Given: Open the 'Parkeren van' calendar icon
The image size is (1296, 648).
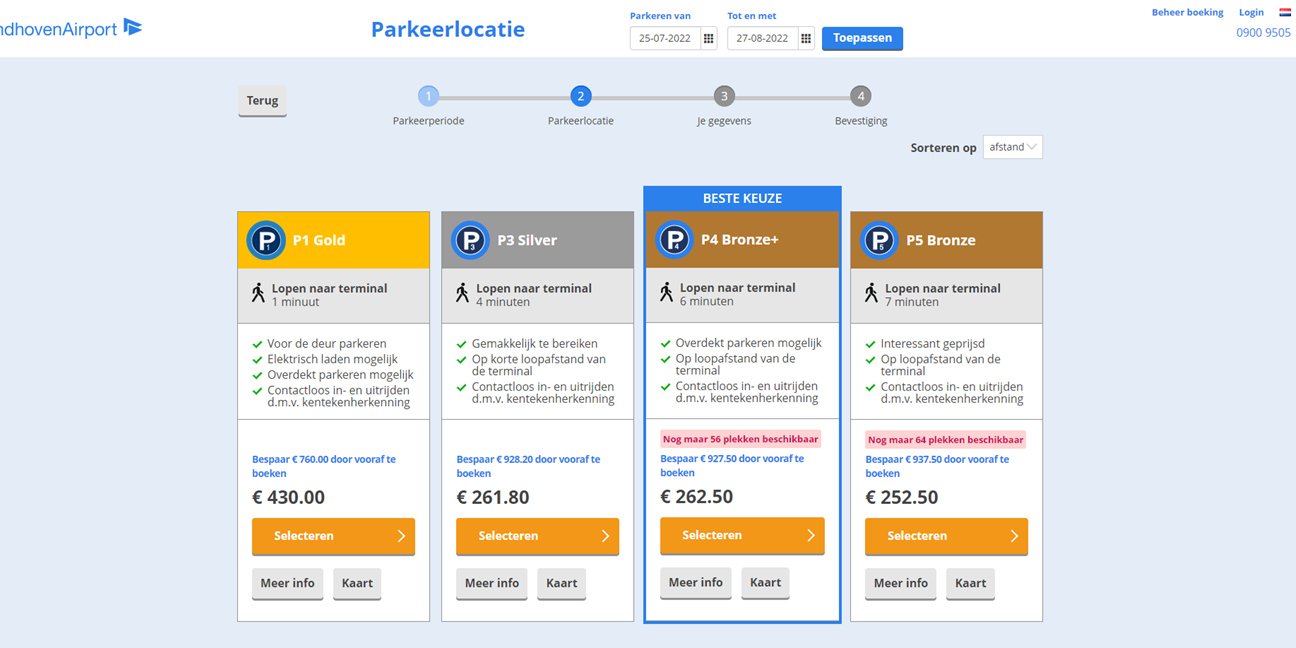Looking at the screenshot, I should click(708, 39).
